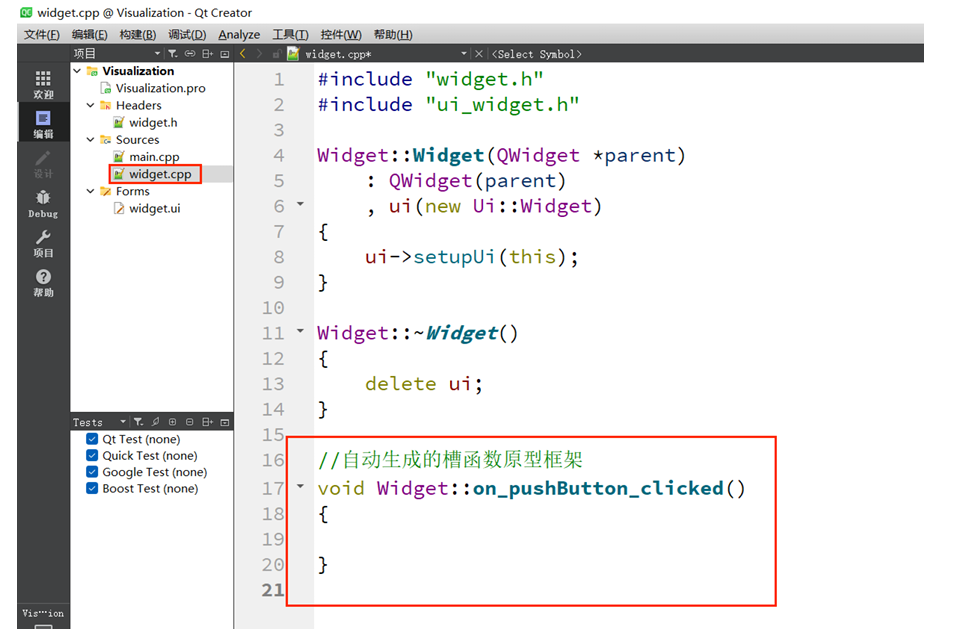Switch to Edit (编辑) mode

(x=43, y=124)
